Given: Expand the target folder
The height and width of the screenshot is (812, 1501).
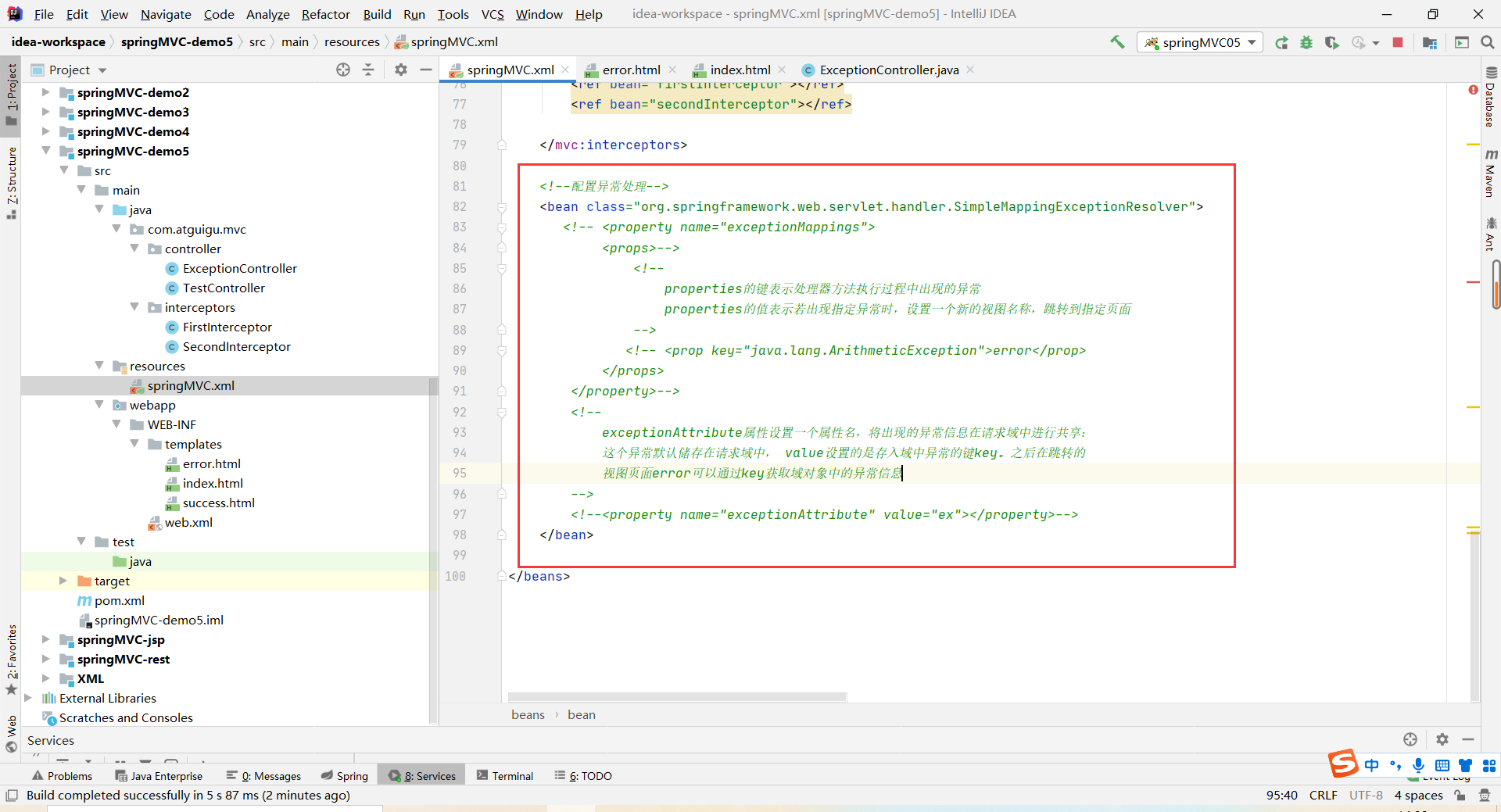Looking at the screenshot, I should pos(63,581).
